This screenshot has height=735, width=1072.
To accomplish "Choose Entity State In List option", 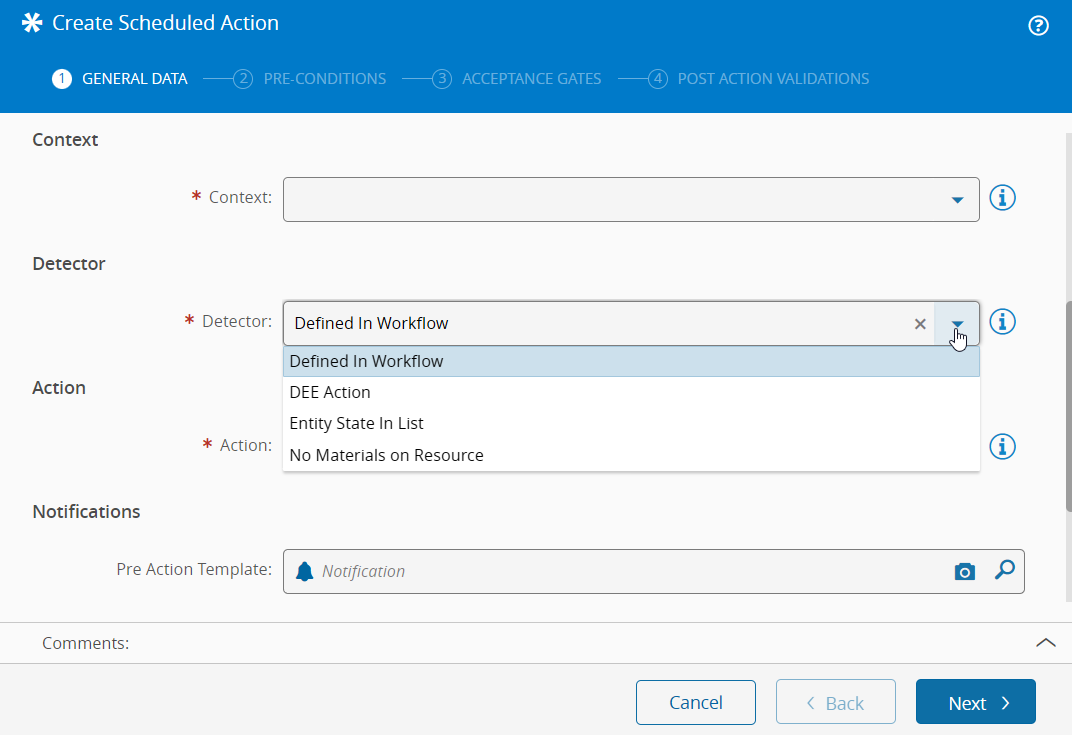I will tap(356, 424).
